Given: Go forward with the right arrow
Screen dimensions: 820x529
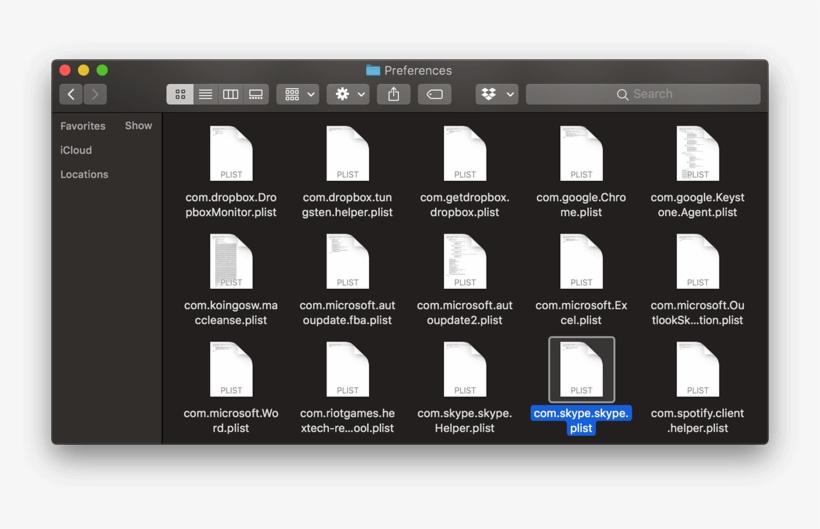Looking at the screenshot, I should 95,94.
